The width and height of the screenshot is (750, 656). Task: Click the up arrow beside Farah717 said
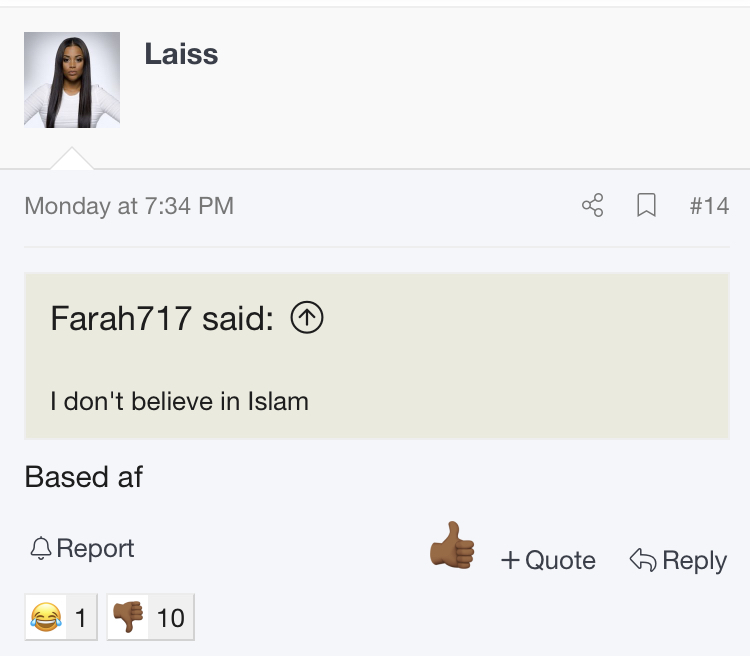tap(307, 319)
